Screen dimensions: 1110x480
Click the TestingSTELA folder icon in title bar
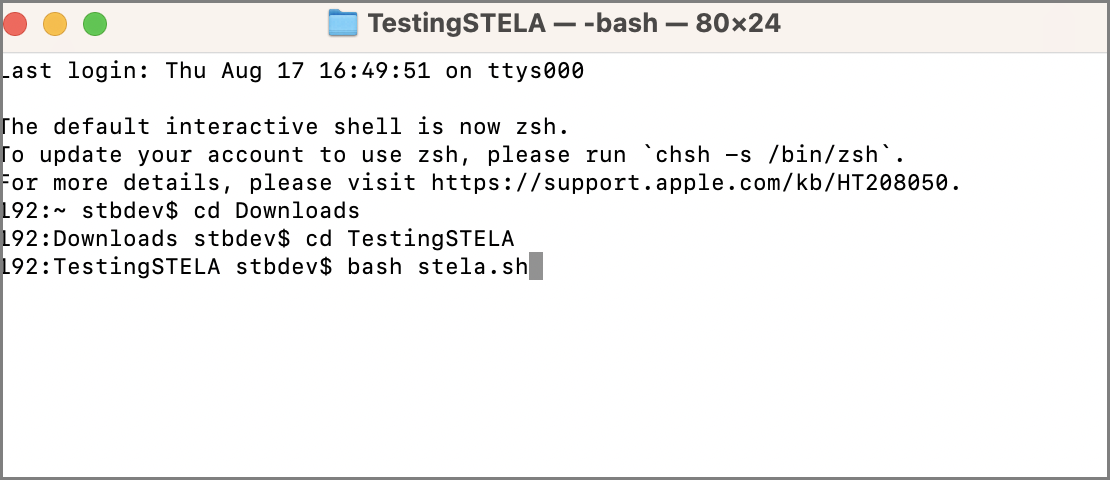(343, 23)
